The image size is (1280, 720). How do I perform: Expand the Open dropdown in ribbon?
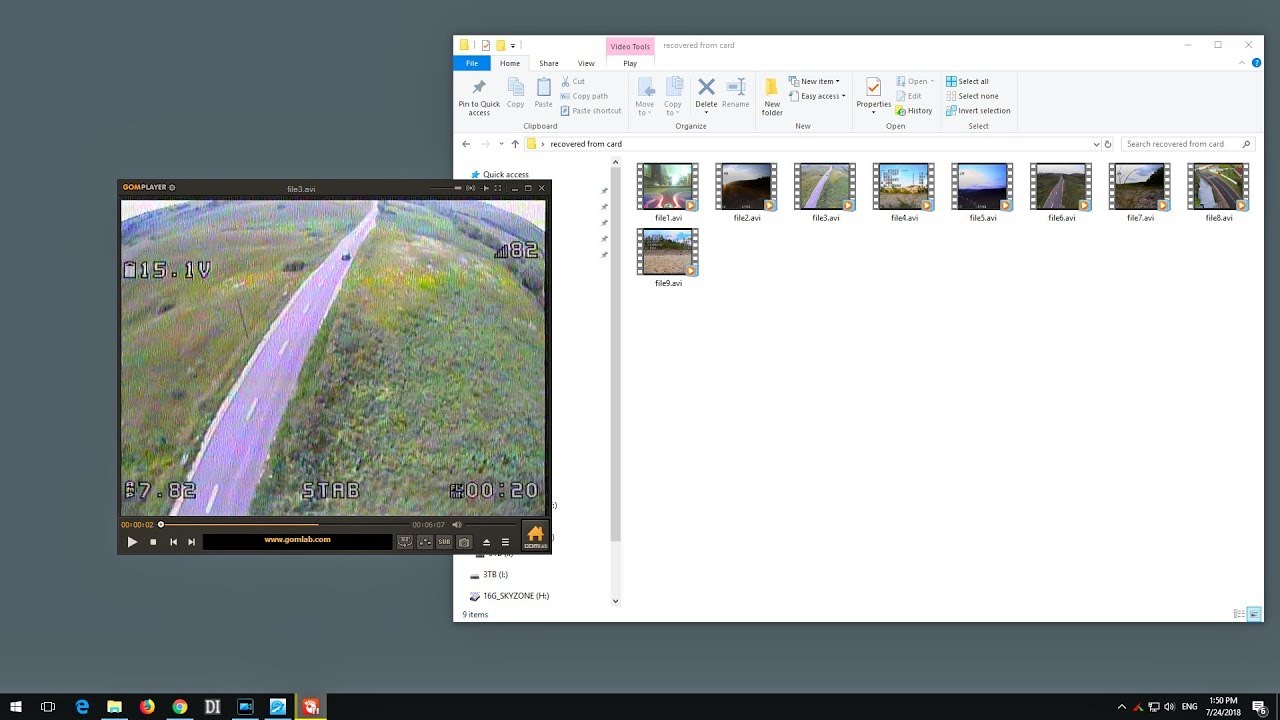pyautogui.click(x=915, y=82)
